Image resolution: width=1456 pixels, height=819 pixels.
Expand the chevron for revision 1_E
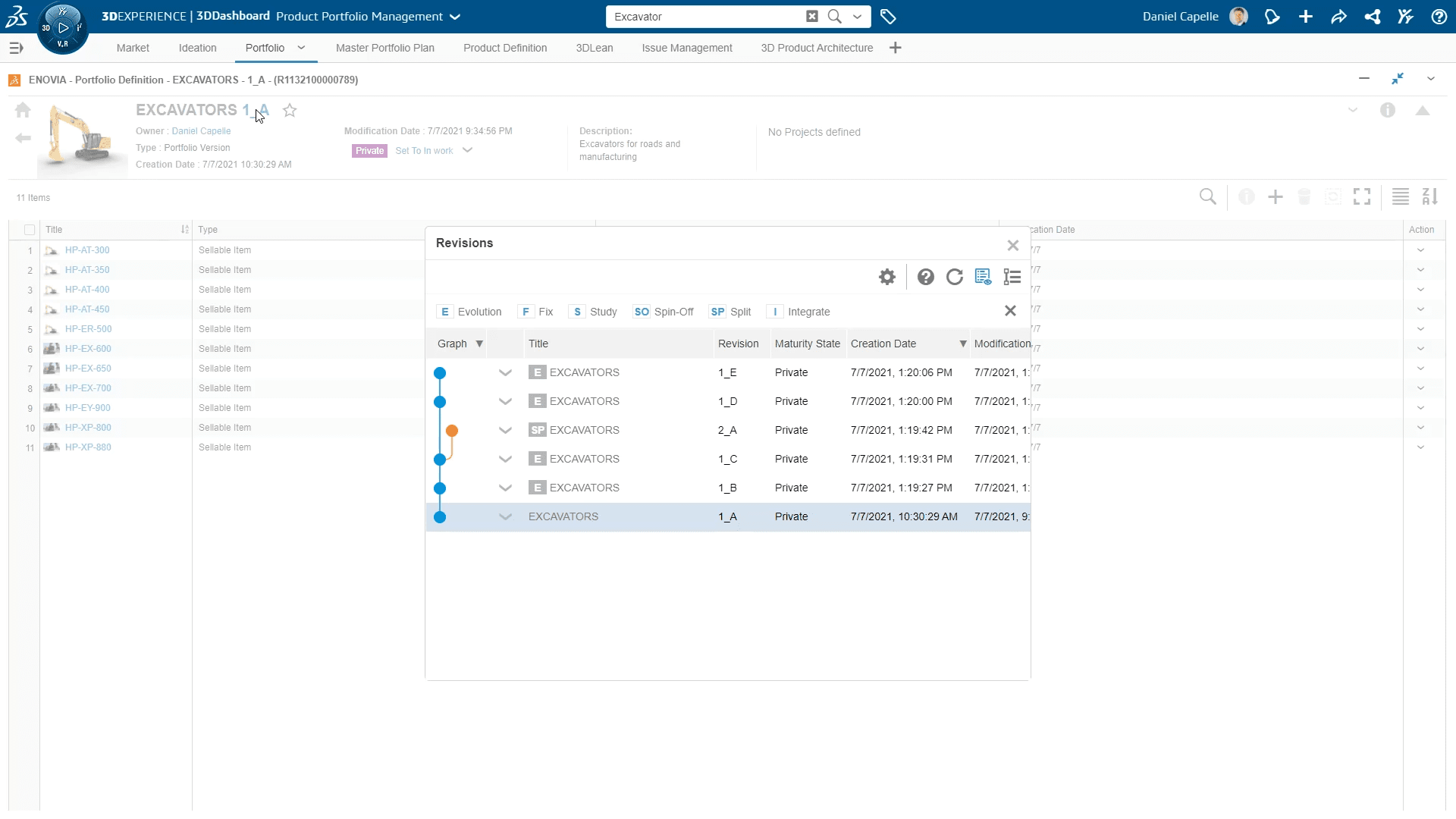pos(505,372)
